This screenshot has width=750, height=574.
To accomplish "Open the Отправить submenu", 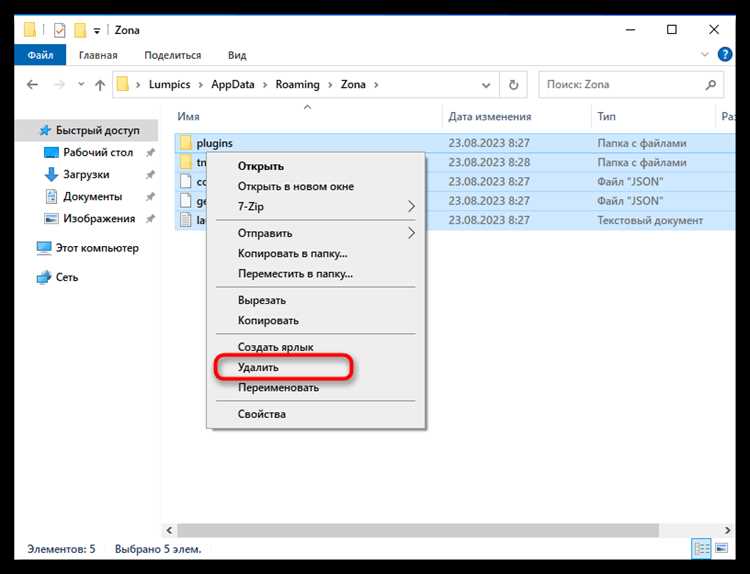I will 316,233.
